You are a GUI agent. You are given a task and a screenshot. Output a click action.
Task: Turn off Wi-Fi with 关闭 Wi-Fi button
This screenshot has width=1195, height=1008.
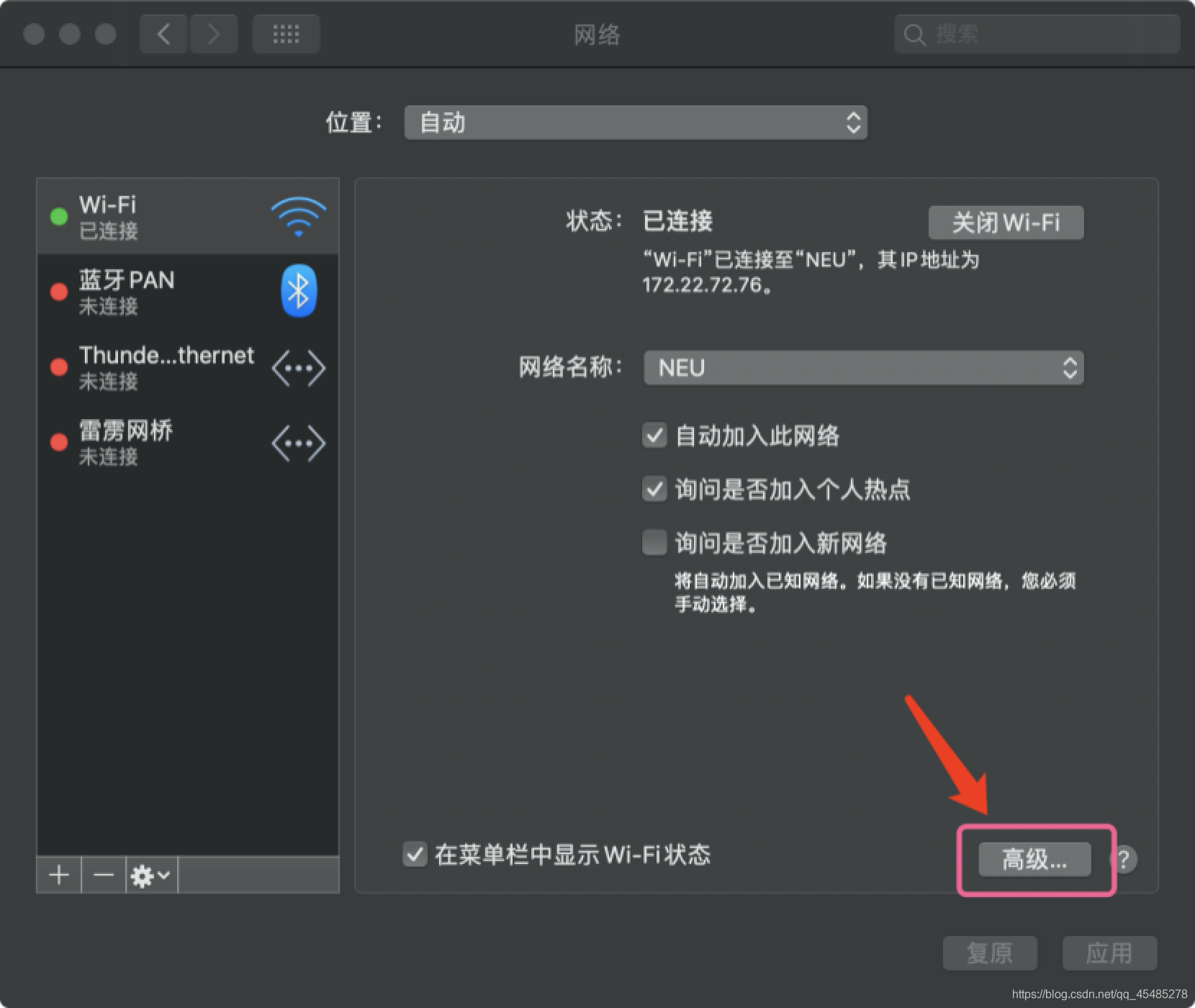coord(1006,222)
